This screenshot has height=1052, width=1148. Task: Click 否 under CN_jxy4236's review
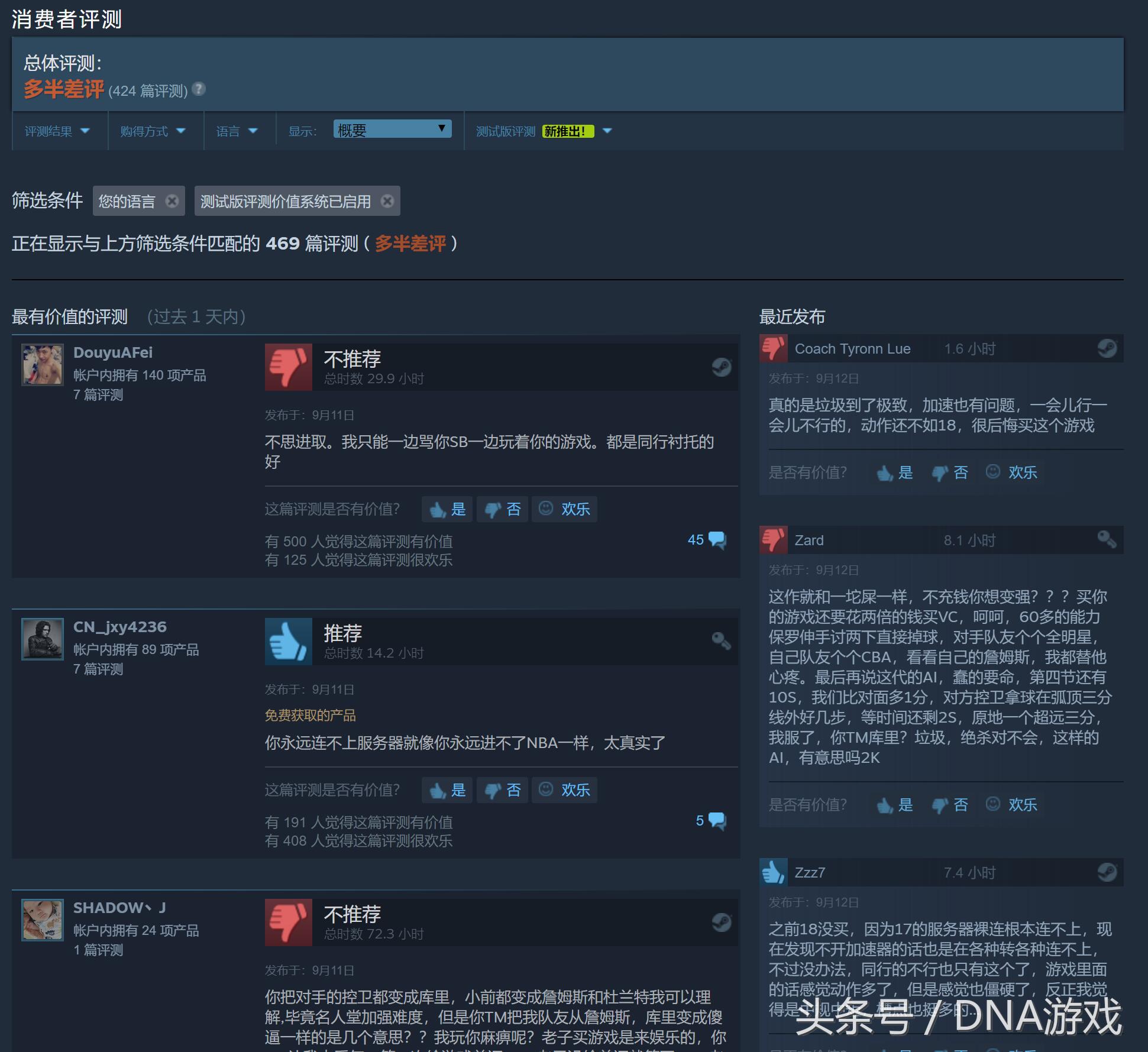click(x=502, y=789)
